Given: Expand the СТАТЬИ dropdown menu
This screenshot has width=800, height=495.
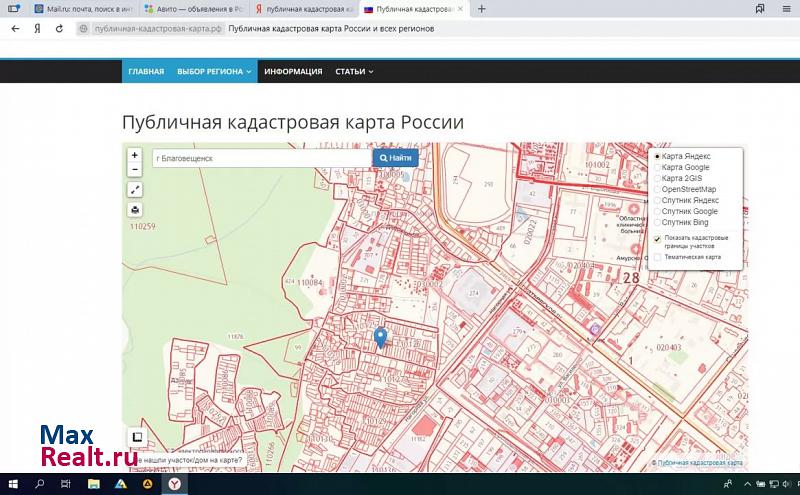Looking at the screenshot, I should 354,72.
